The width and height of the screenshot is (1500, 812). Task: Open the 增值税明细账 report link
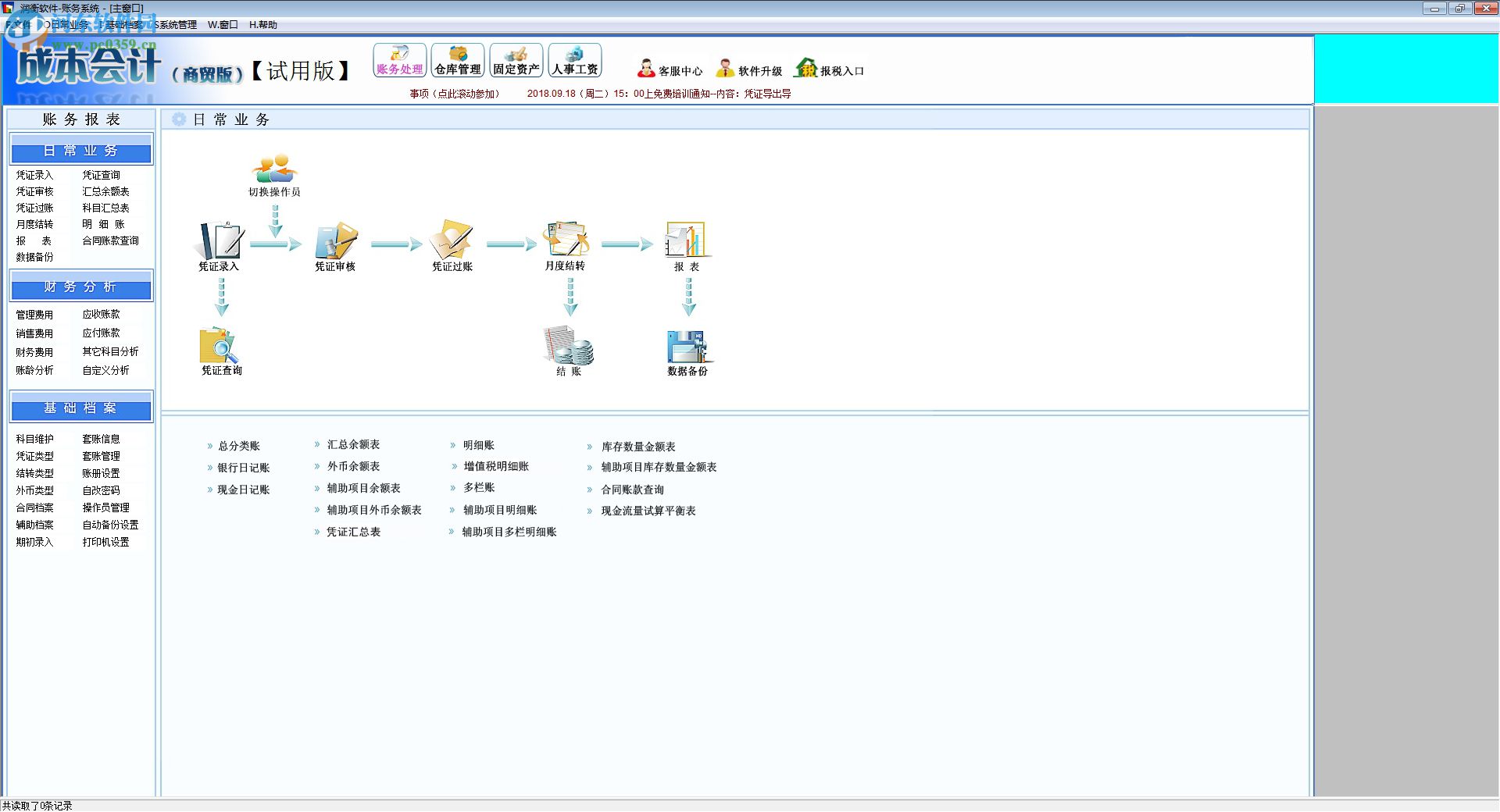coord(496,466)
